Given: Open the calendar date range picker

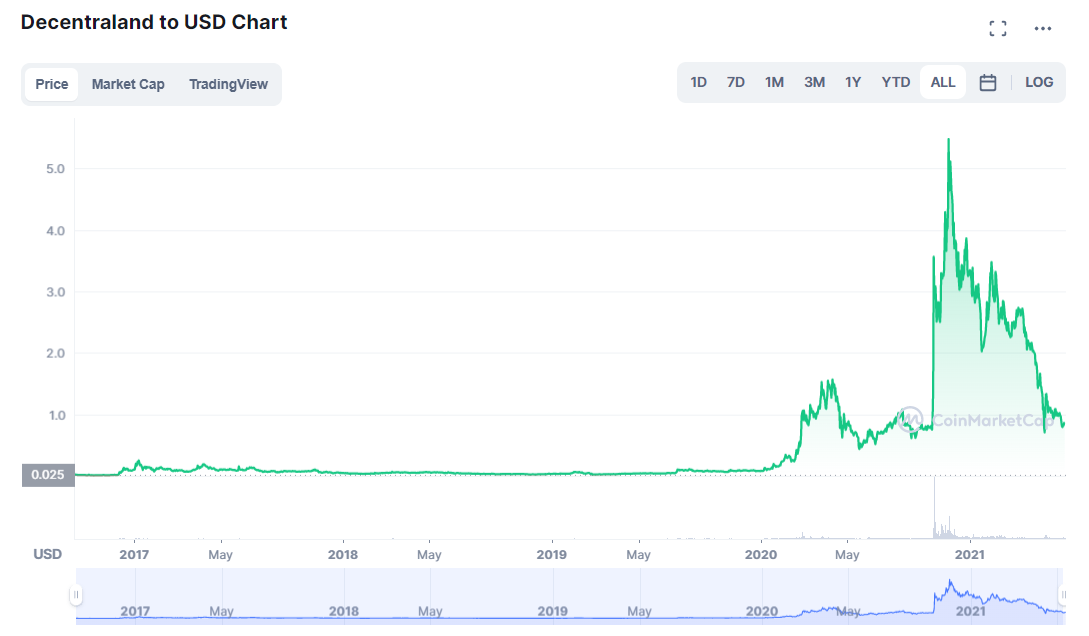Looking at the screenshot, I should click(x=988, y=83).
